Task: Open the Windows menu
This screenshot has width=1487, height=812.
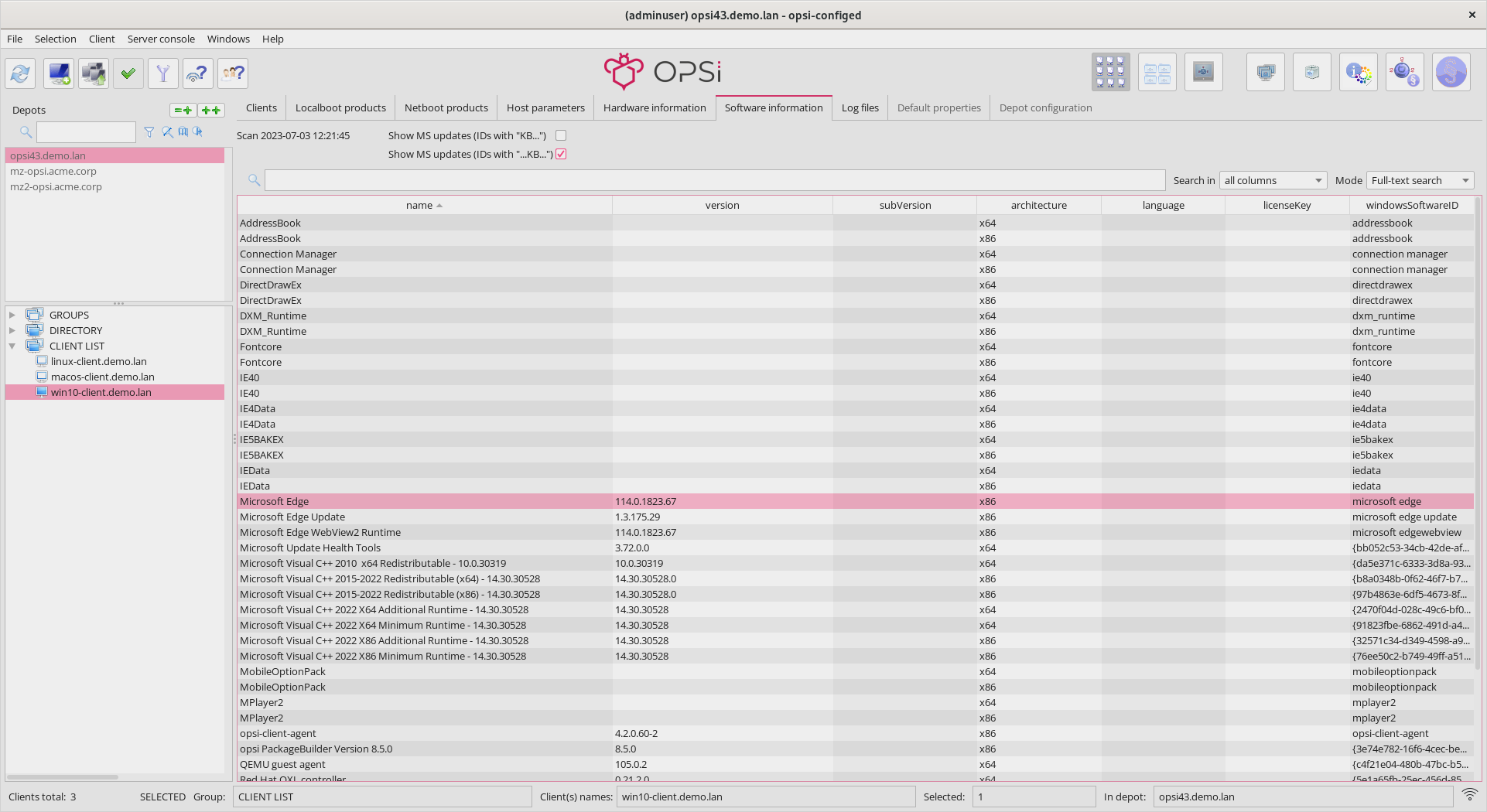Action: [228, 39]
